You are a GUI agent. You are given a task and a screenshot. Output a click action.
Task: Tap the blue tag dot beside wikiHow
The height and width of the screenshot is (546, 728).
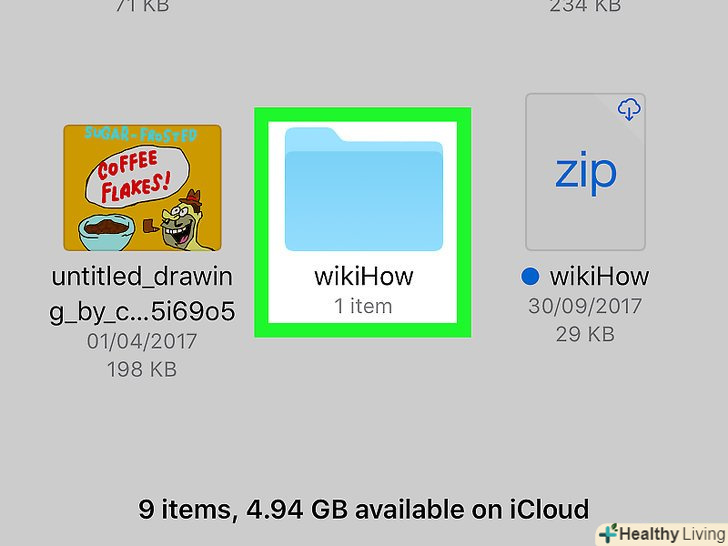530,277
